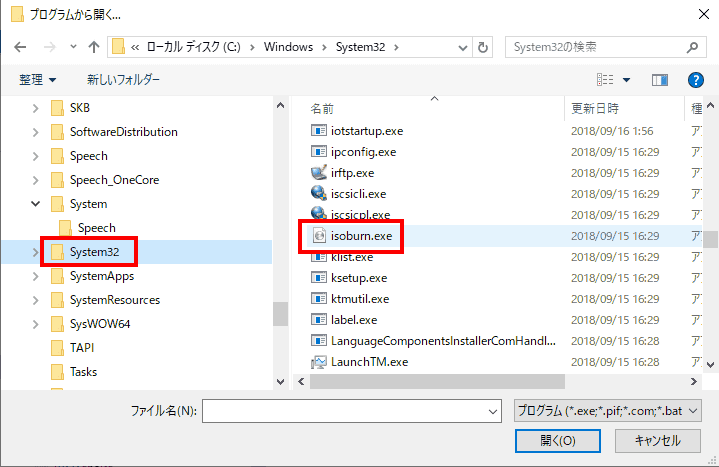Select the SysWOW64 folder

[90, 324]
